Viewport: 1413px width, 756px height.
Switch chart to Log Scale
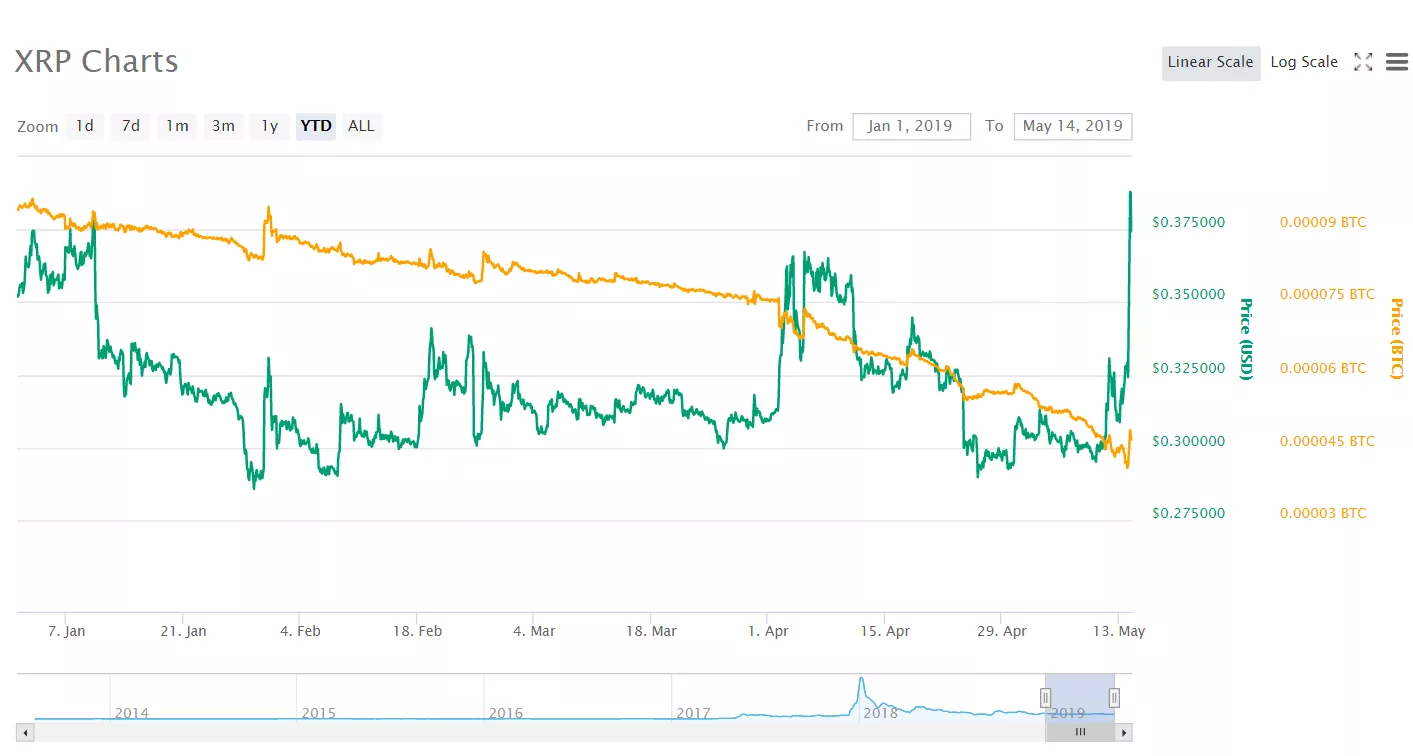(x=1303, y=62)
